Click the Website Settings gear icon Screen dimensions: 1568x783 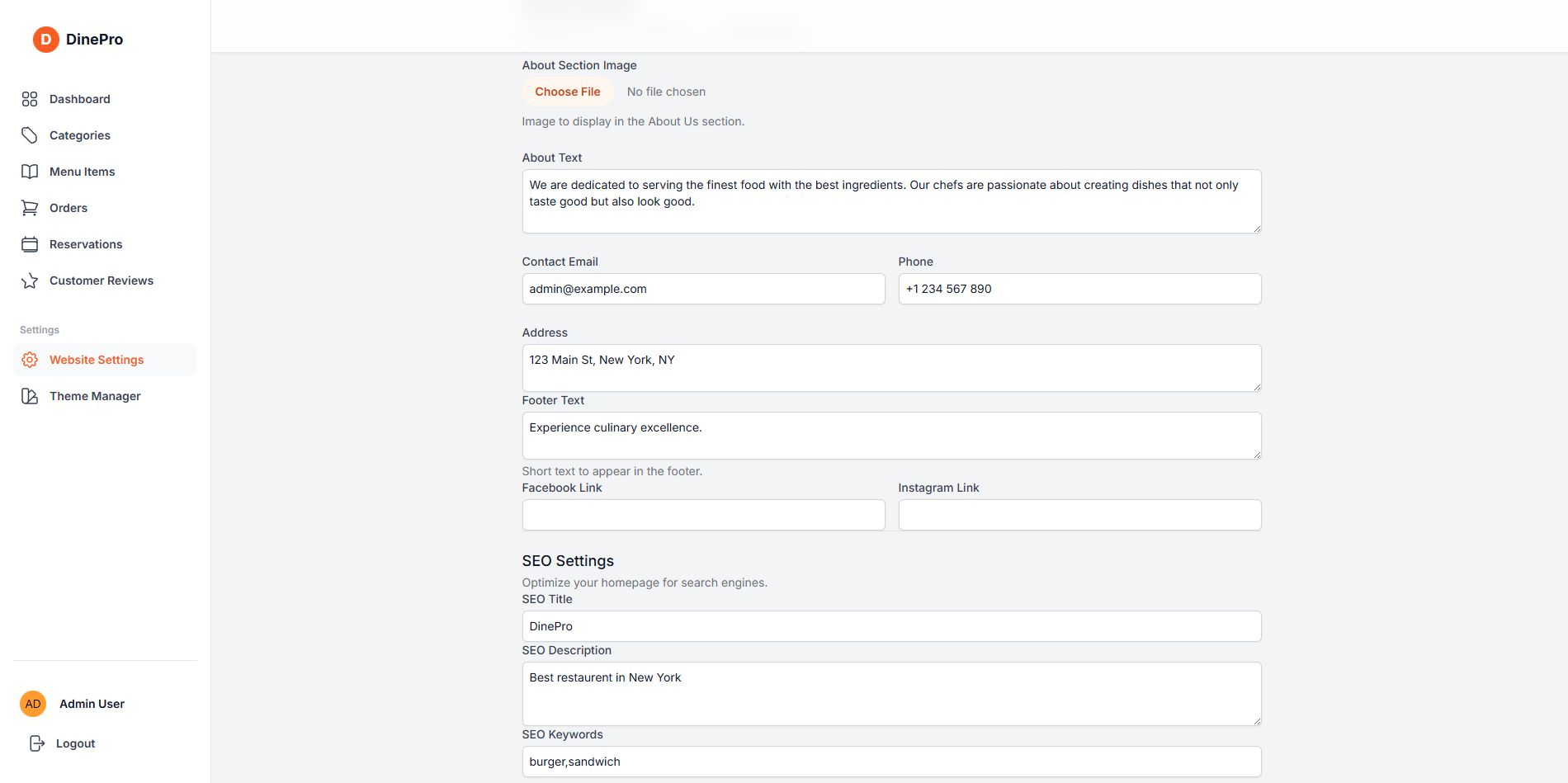(x=30, y=360)
